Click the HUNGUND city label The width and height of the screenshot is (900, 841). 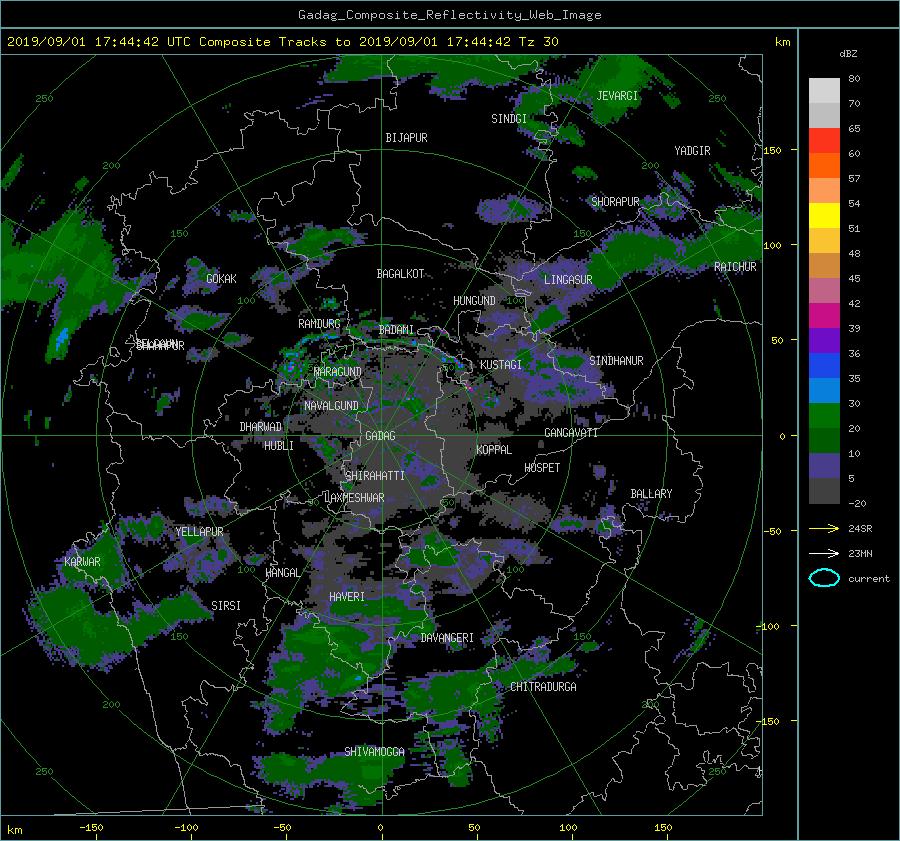pyautogui.click(x=474, y=301)
